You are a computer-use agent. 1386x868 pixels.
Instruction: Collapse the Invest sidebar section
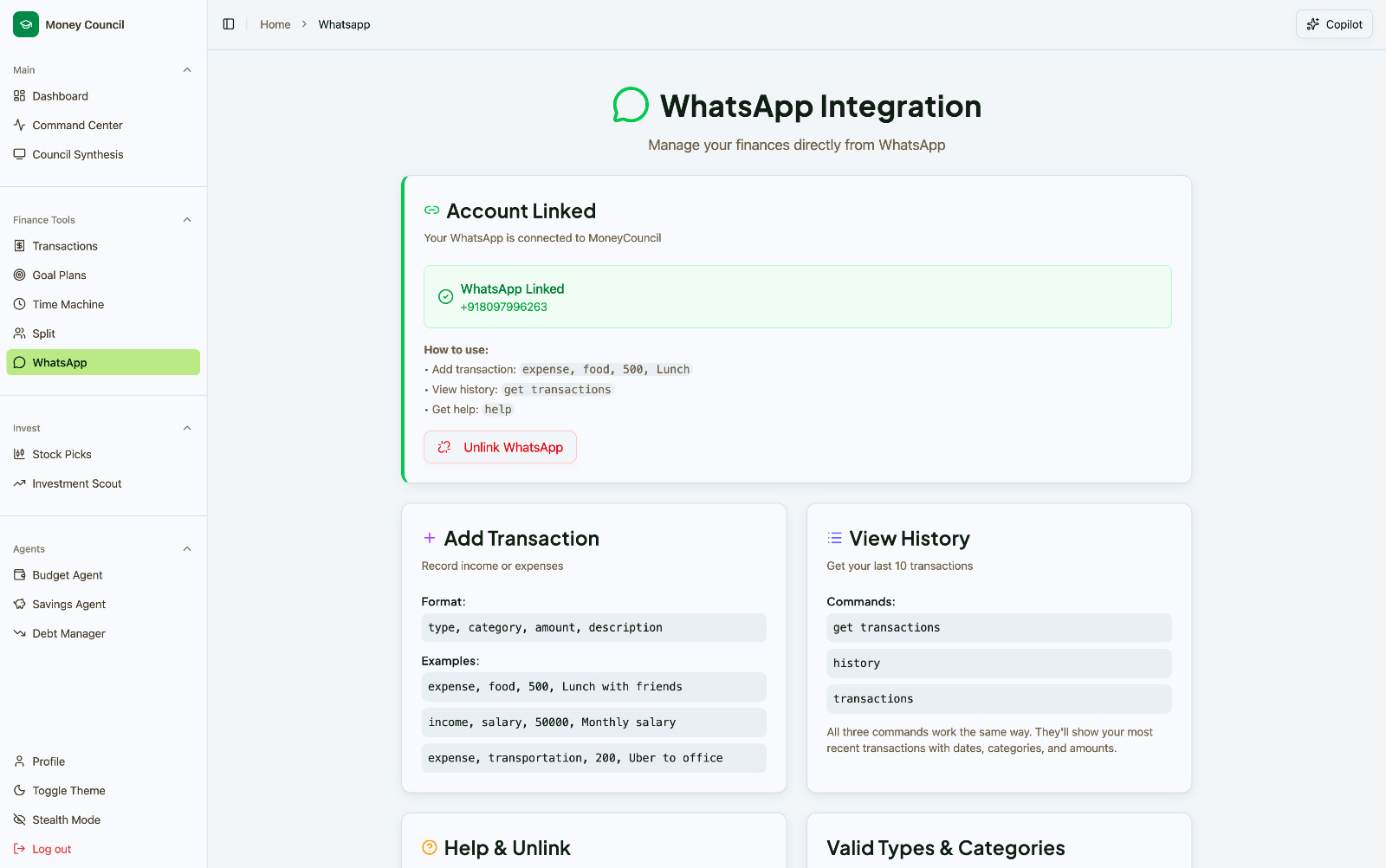[187, 428]
